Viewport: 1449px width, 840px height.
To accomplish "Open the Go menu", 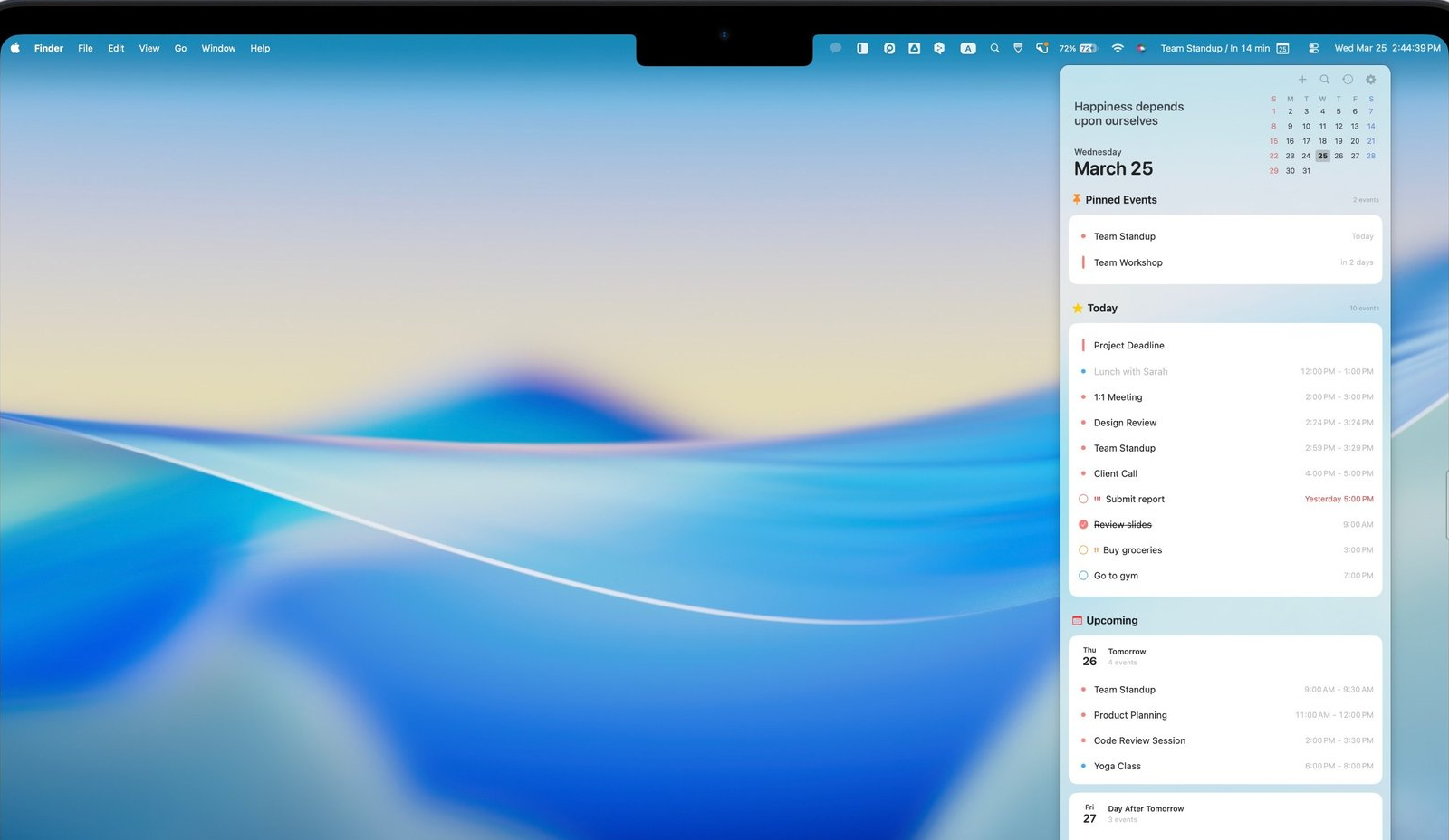I will (180, 48).
